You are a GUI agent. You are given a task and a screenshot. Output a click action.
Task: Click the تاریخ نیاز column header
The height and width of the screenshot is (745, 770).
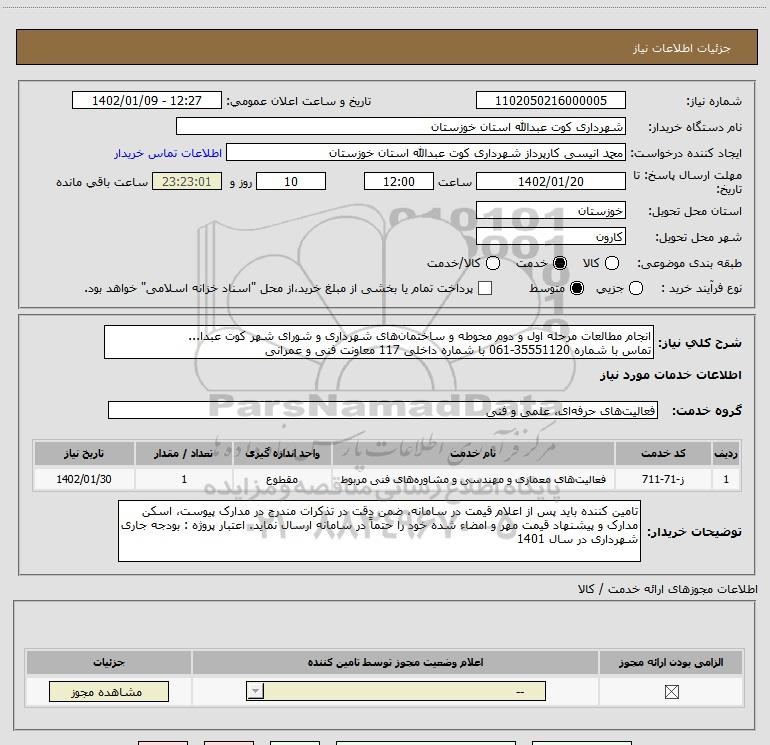click(x=84, y=453)
